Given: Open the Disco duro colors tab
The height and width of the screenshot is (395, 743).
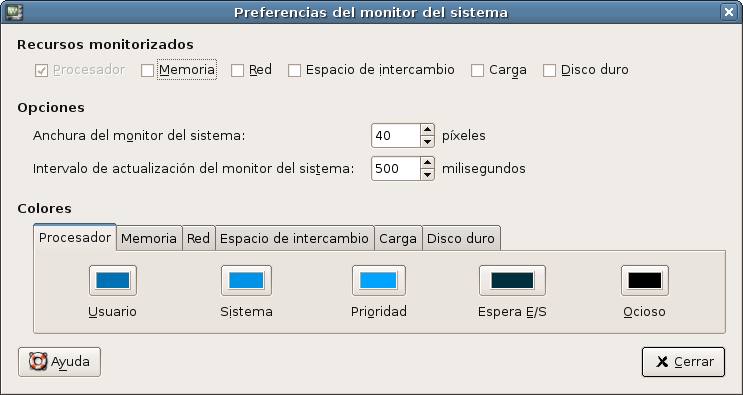Looking at the screenshot, I should (461, 238).
